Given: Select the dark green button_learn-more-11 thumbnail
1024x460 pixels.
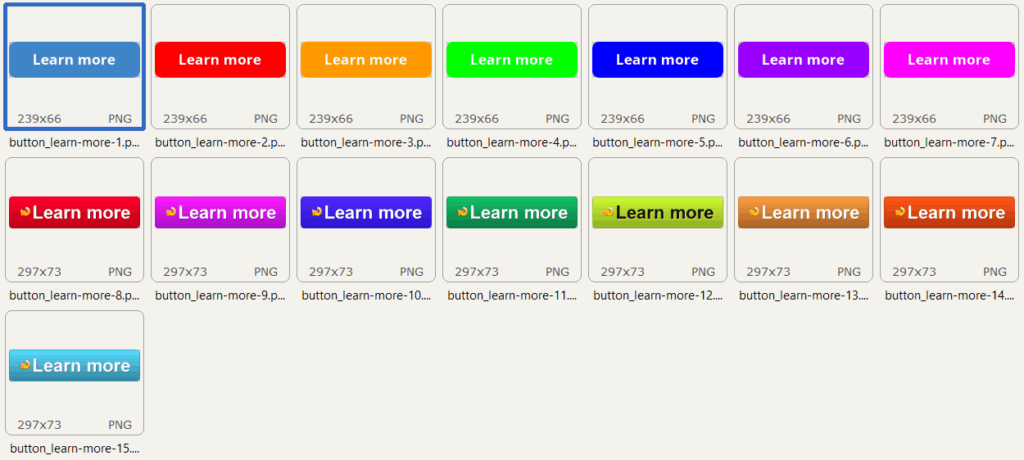Looking at the screenshot, I should pos(512,213).
